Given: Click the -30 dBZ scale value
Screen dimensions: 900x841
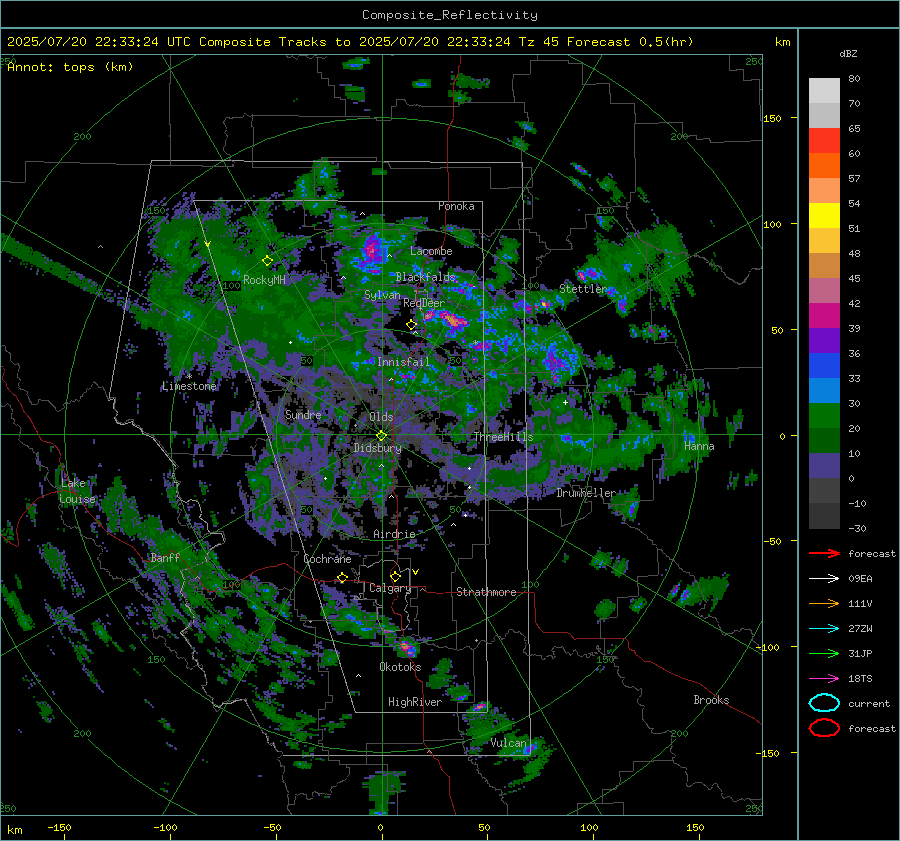Looking at the screenshot, I should point(857,528).
